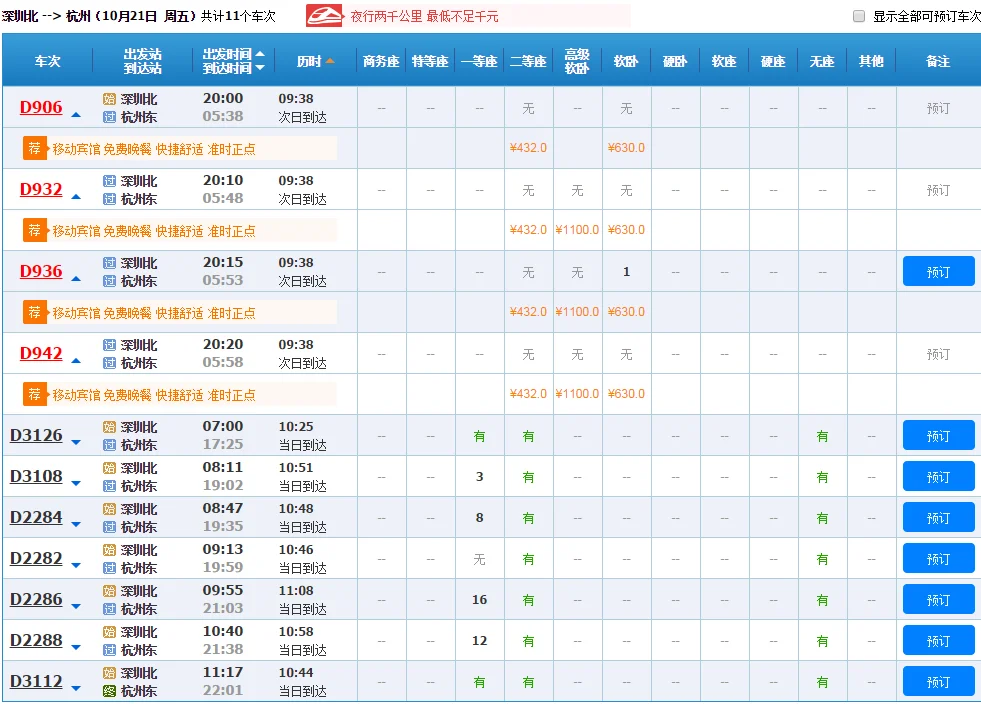Click the 终 terminal station badge for D3112
This screenshot has width=981, height=704.
(106, 690)
